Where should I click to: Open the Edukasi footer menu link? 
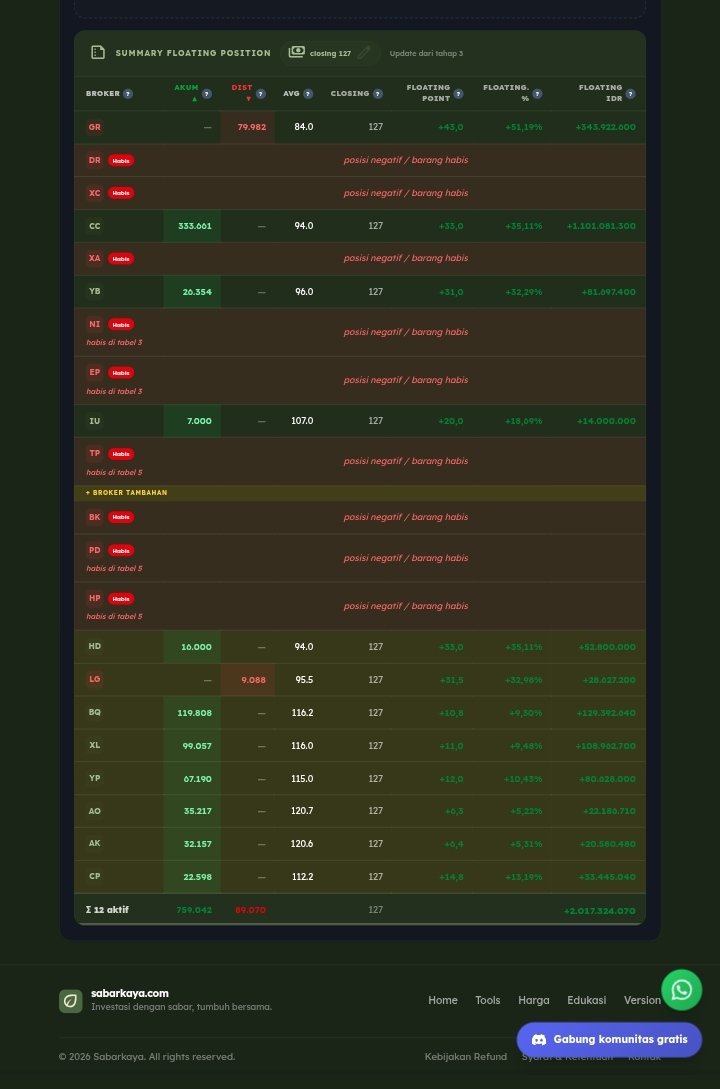[x=587, y=1000]
